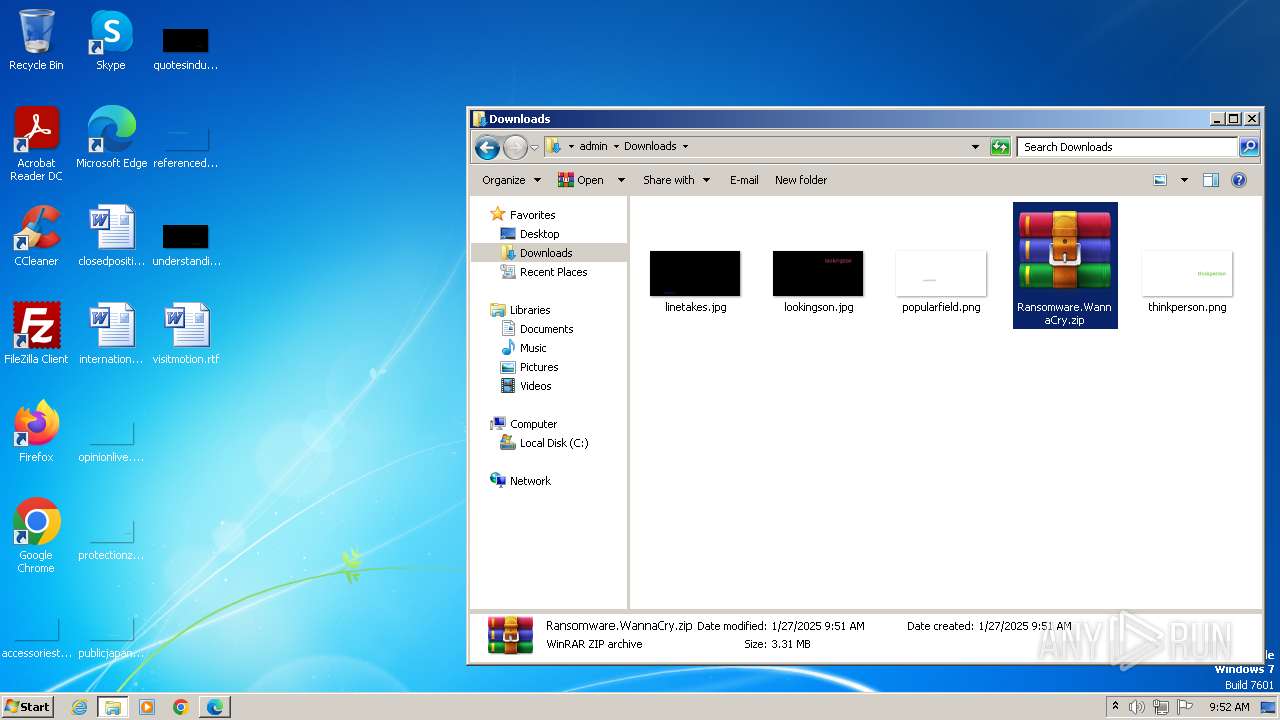This screenshot has height=720, width=1280.
Task: Change view layout icon
Action: pyautogui.click(x=1160, y=180)
